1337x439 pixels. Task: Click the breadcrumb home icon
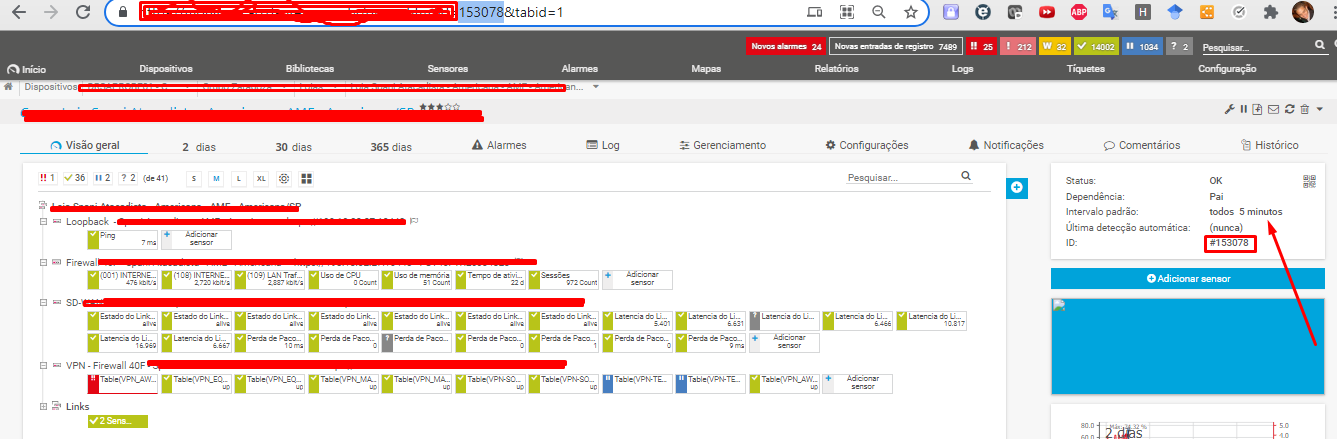(8, 87)
